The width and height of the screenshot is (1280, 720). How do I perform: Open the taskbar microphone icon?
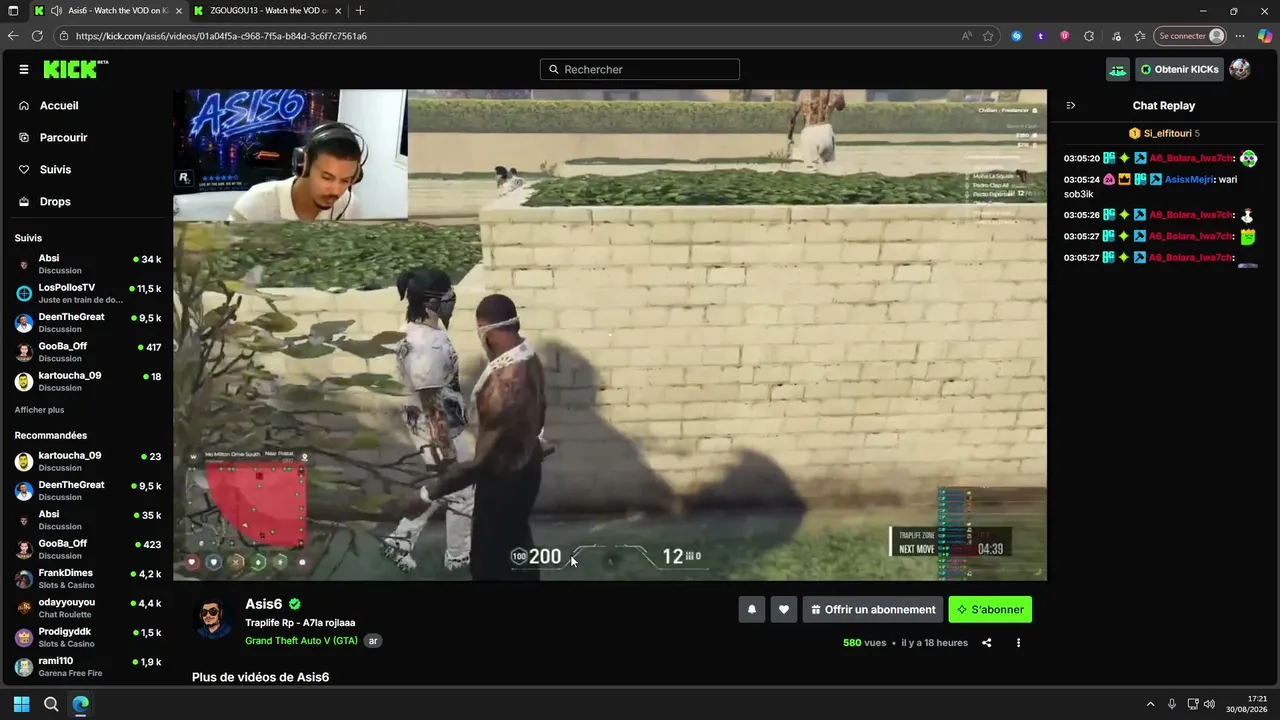coord(1171,704)
